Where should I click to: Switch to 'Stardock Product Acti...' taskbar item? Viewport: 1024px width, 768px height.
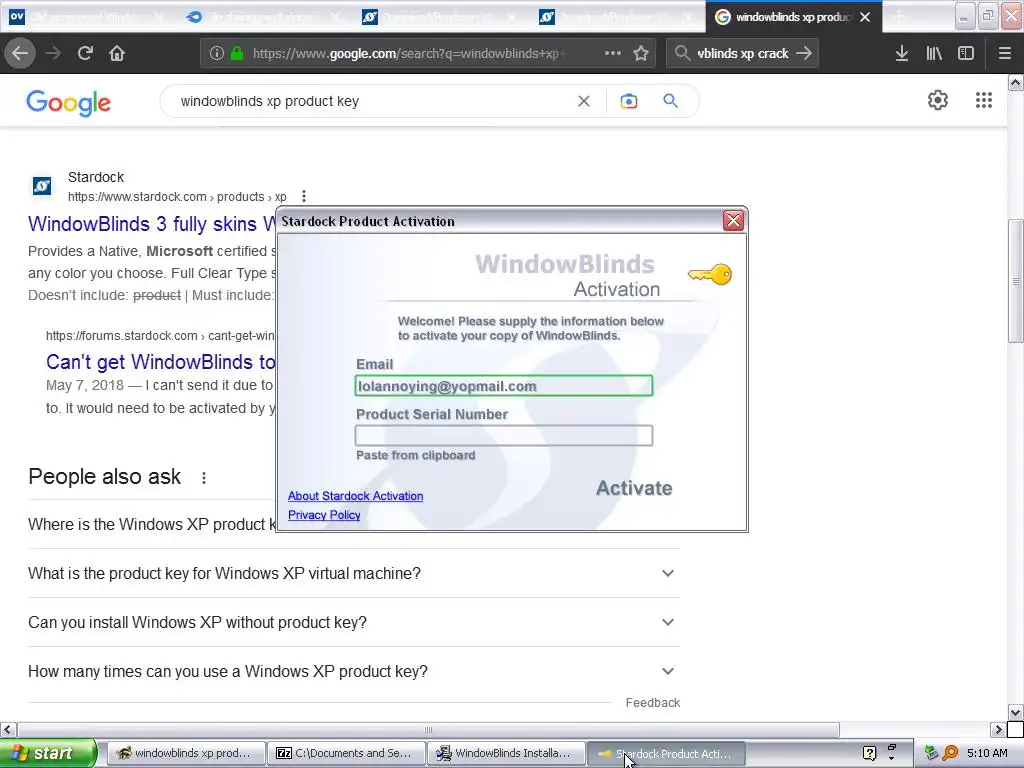coord(666,754)
